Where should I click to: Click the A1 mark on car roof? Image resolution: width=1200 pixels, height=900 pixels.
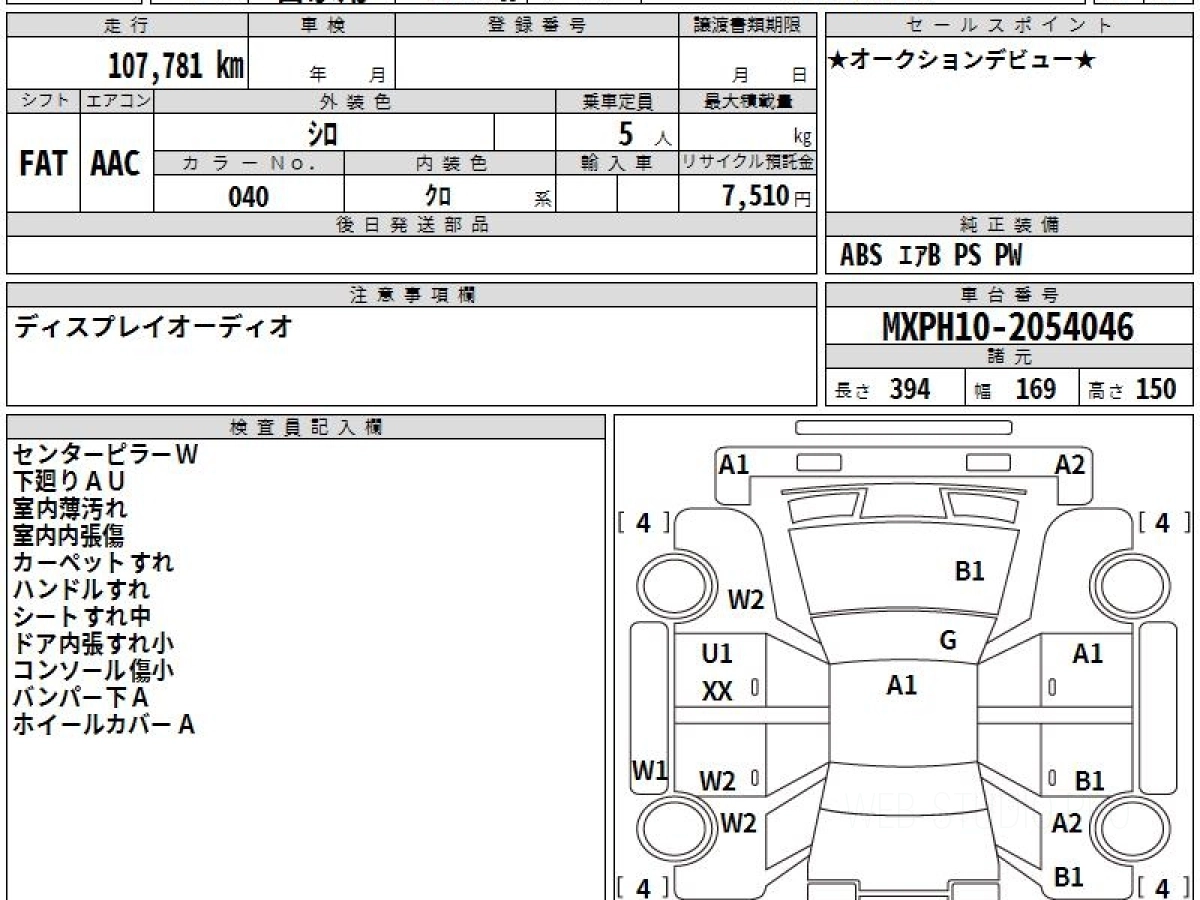[901, 685]
